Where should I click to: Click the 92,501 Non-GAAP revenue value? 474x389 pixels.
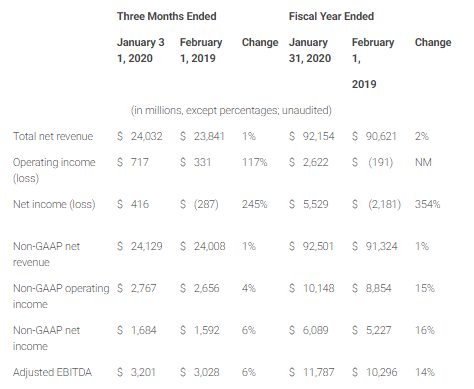[318, 246]
